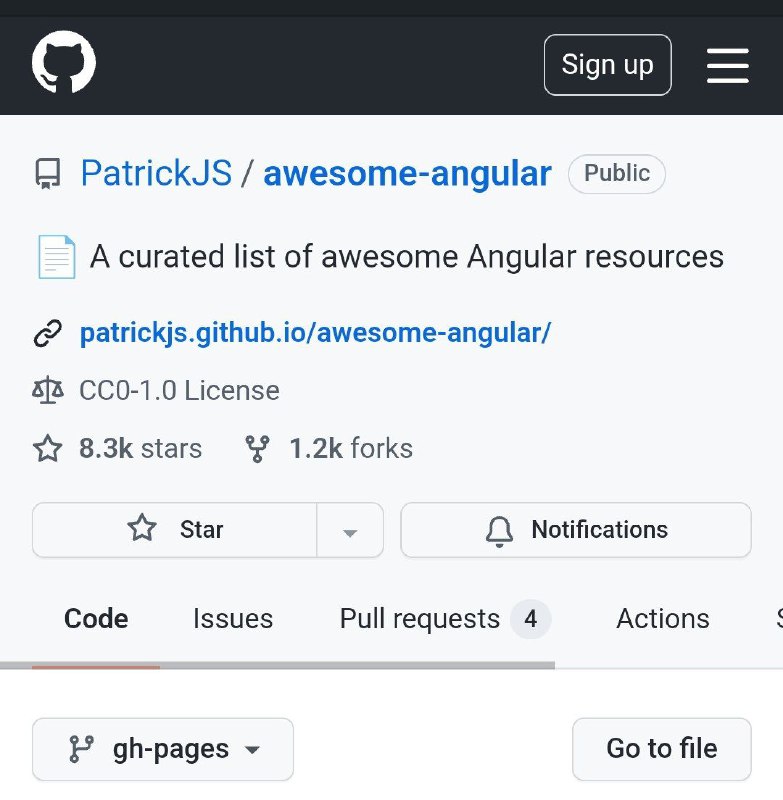Click the Public visibility label

click(617, 173)
